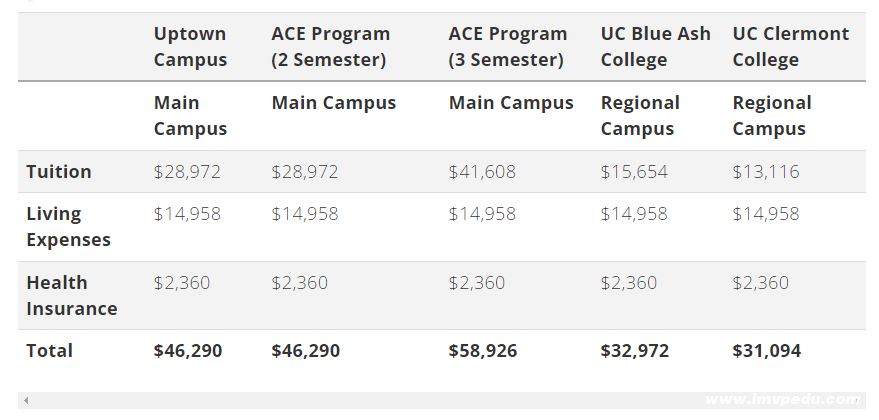Click the Living Expenses row label
Viewport: 879px width, 420px height.
point(68,227)
